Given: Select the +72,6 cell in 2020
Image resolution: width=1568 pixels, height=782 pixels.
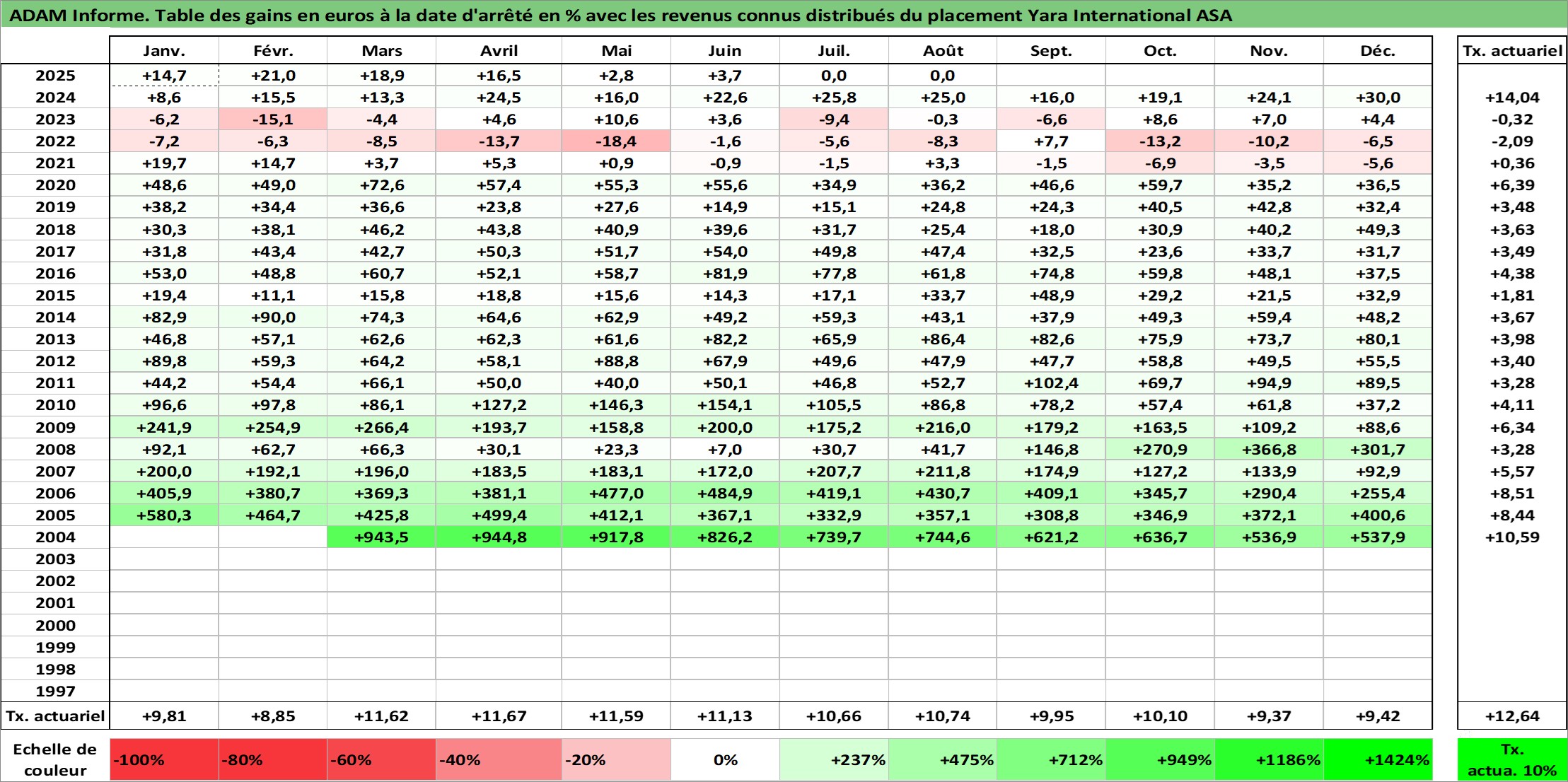Looking at the screenshot, I should click(x=382, y=185).
